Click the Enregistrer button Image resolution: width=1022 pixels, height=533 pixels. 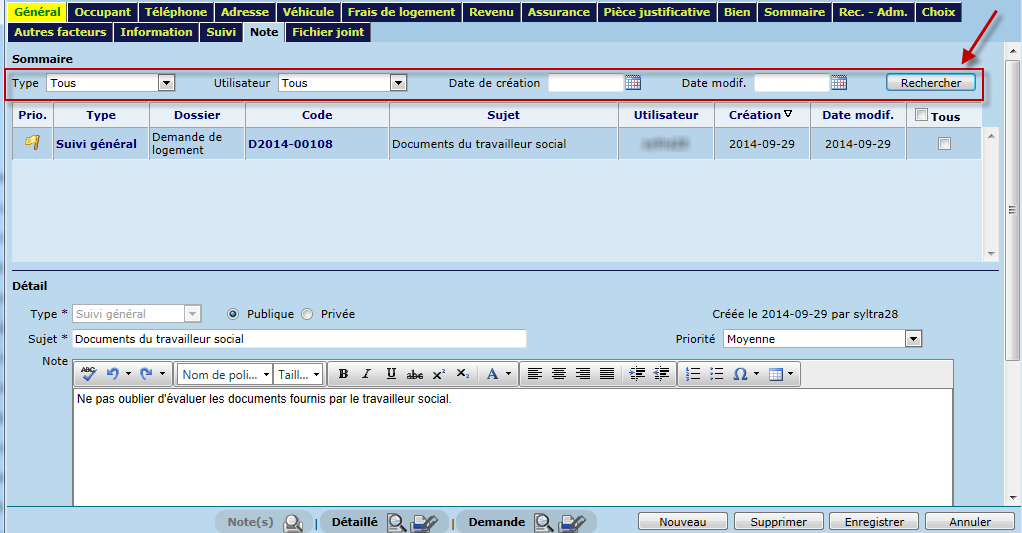874,522
